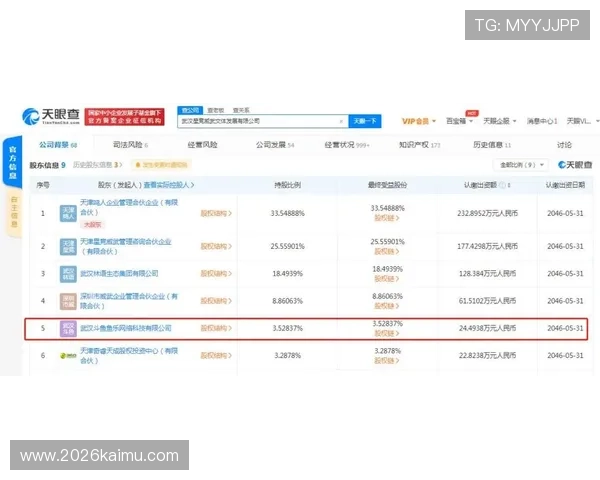Open the 自主信息 side tab
Screen dimensions: 600x480
(x=14, y=213)
